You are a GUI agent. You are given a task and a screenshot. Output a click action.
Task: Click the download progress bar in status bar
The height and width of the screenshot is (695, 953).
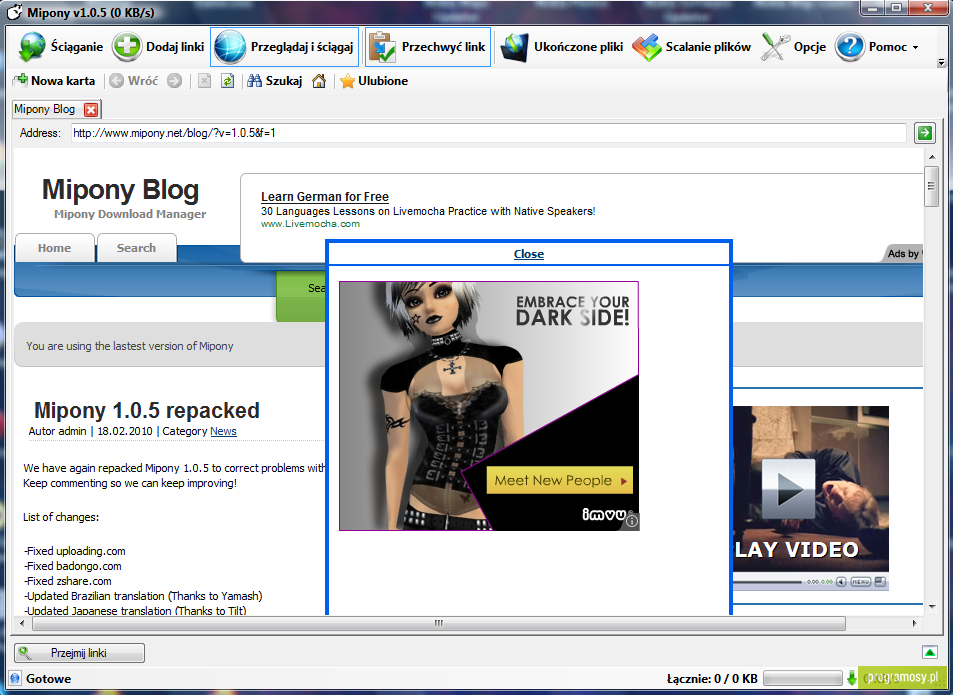802,679
